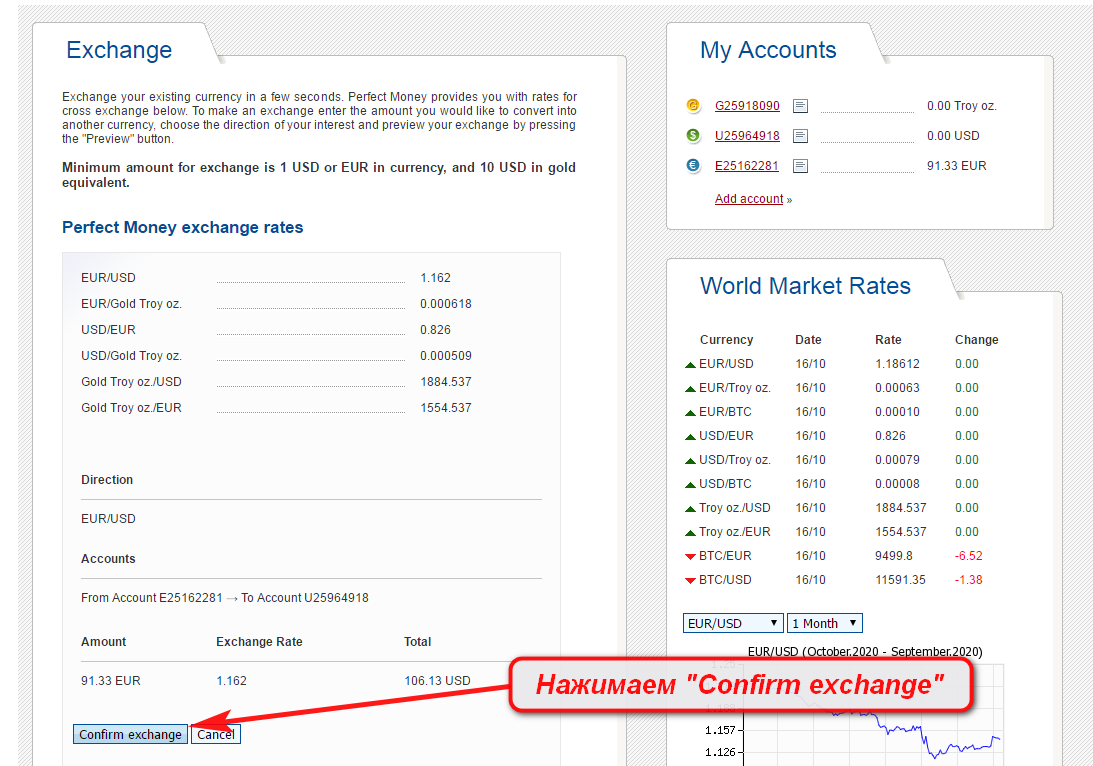Click the gold account coin icon

[693, 105]
